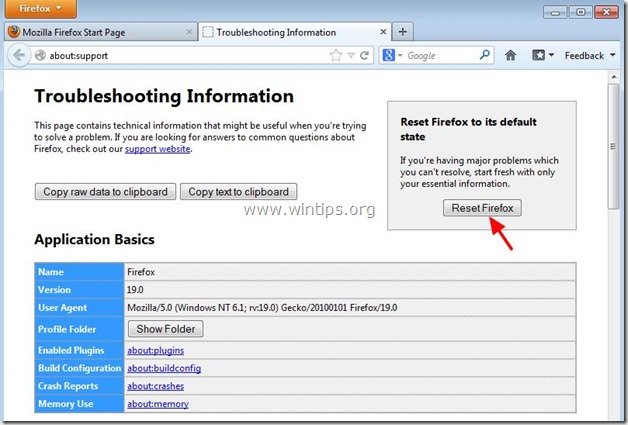Click the Show Folder button

[165, 329]
